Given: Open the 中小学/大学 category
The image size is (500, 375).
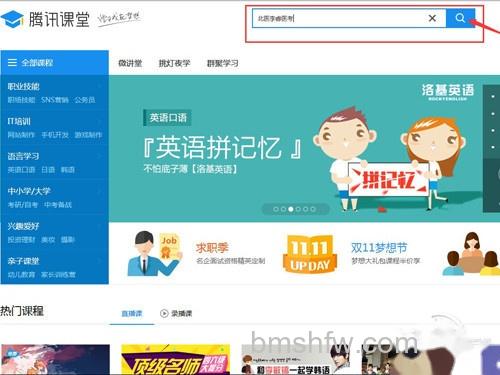Looking at the screenshot, I should pyautogui.click(x=29, y=191).
